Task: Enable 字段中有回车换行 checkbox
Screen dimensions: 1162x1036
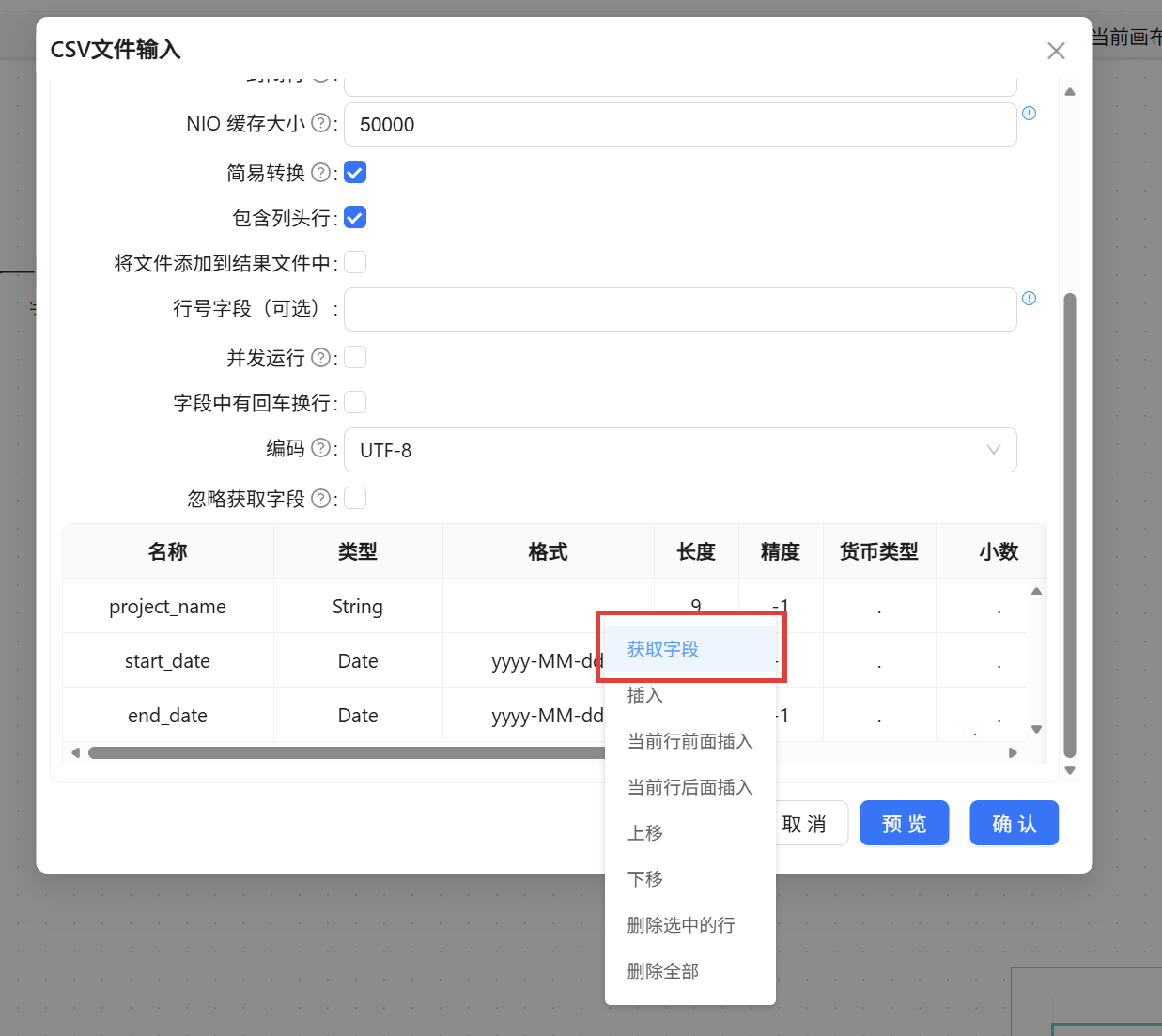Action: pos(355,403)
